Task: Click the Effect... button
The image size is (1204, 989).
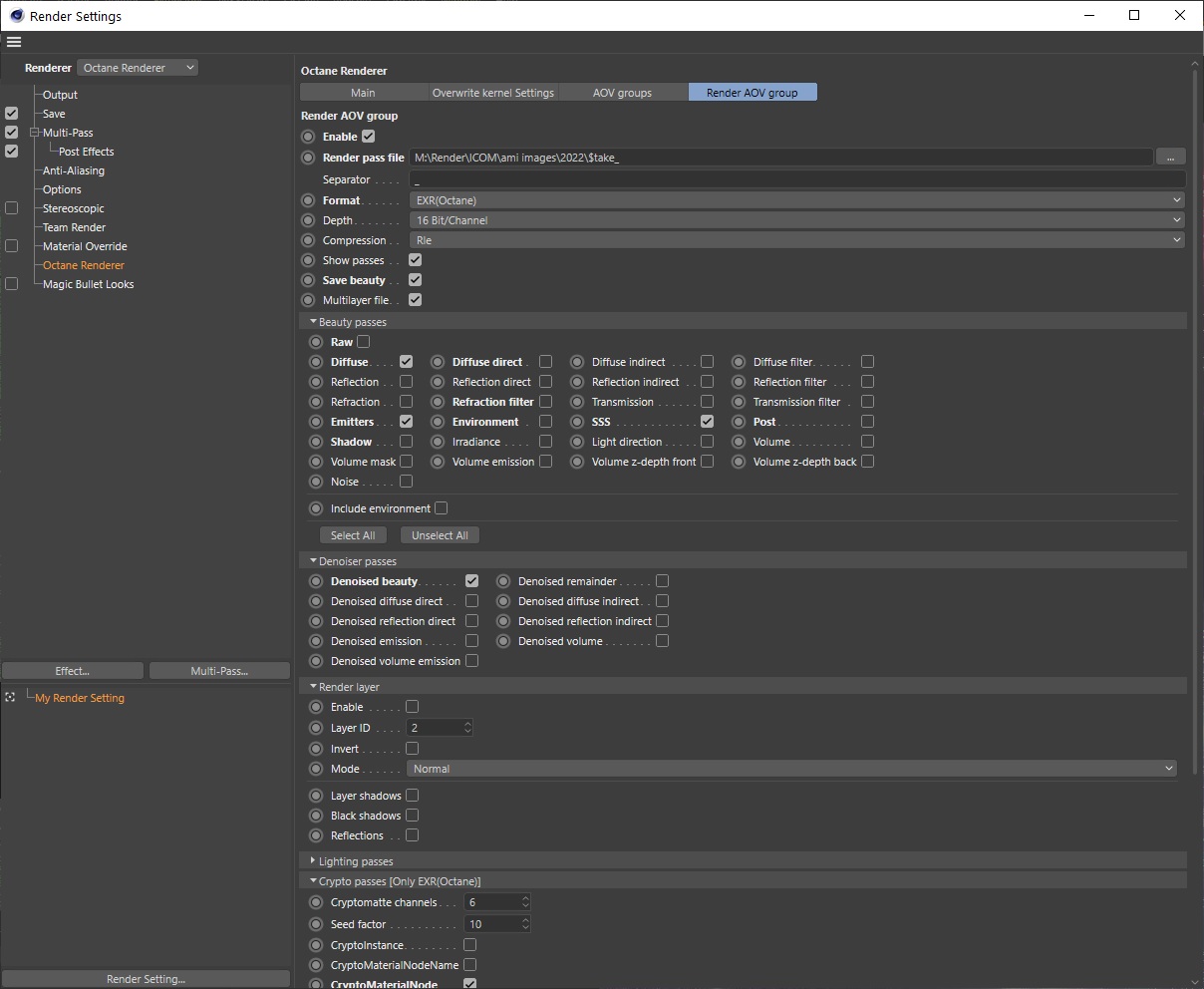Action: (73, 671)
